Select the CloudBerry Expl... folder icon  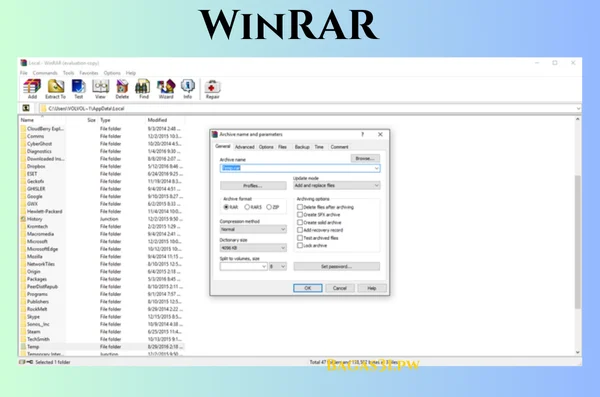click(23, 129)
